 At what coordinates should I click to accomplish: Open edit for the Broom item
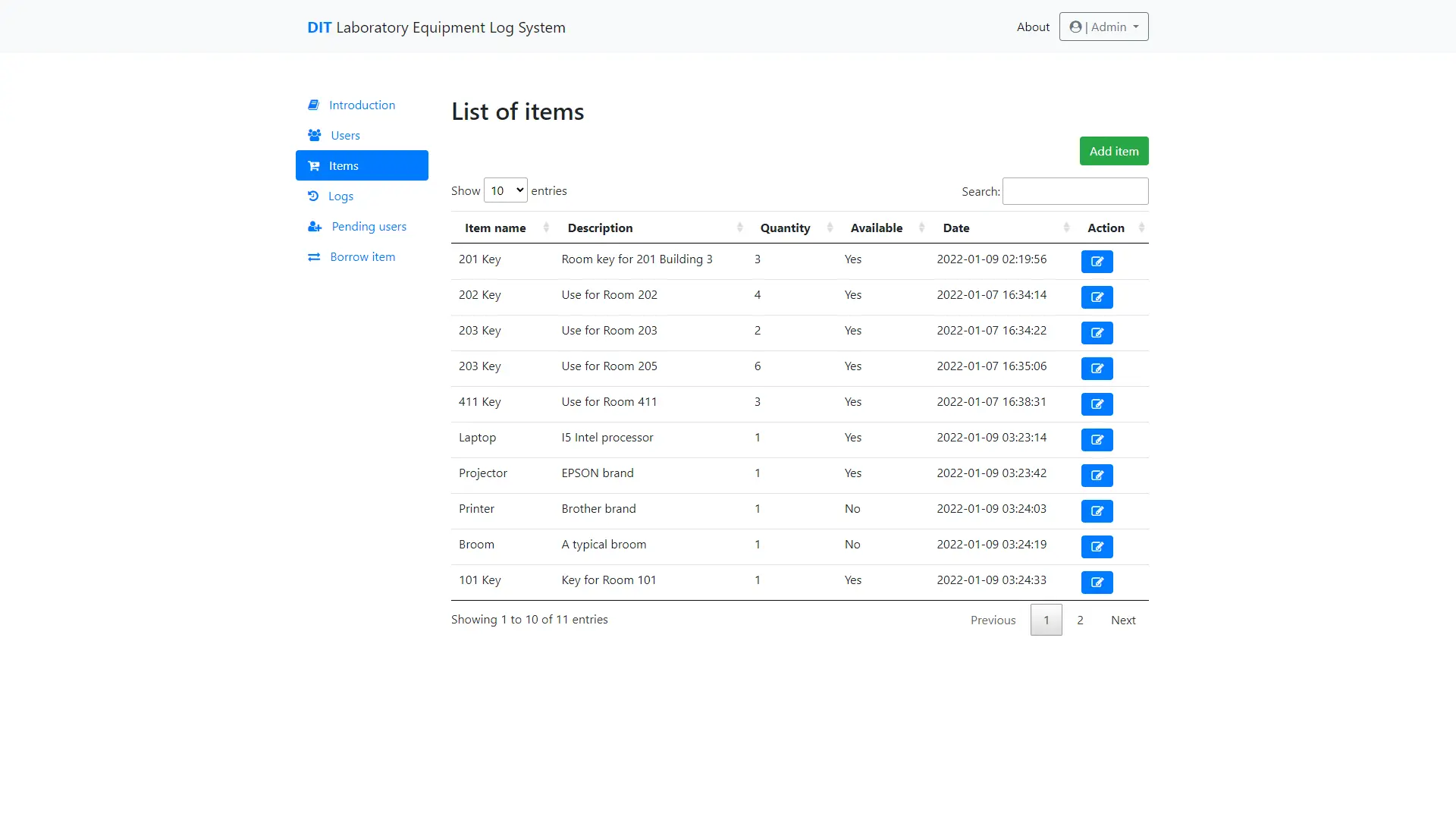(x=1097, y=547)
